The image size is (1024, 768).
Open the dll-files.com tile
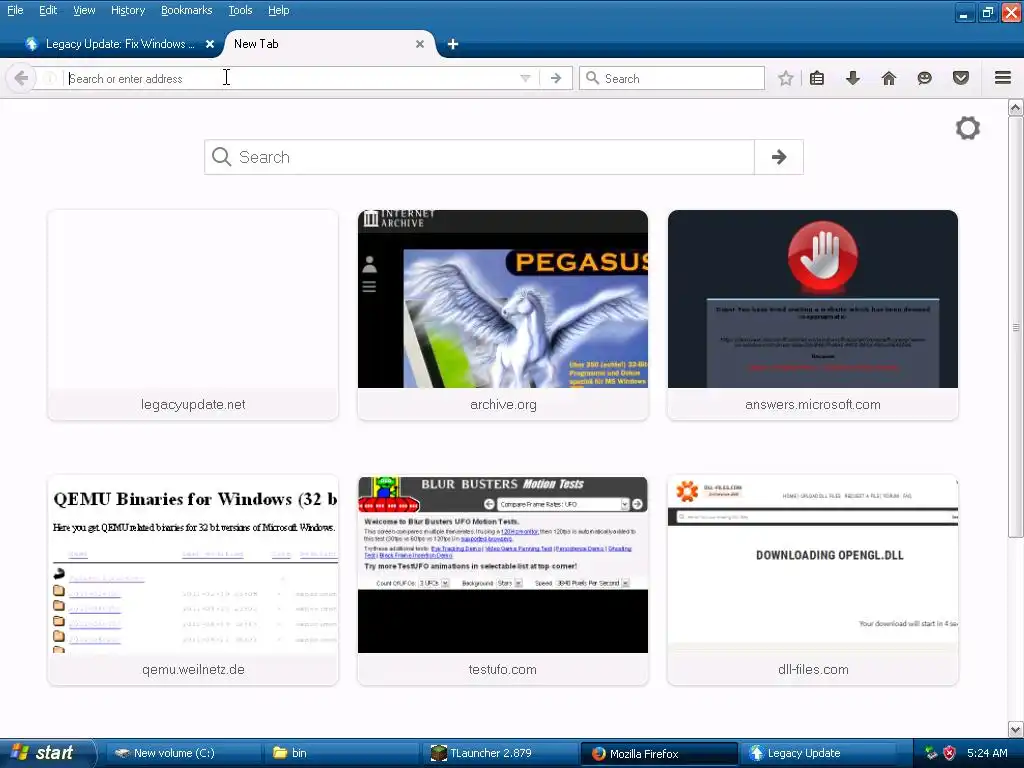click(x=812, y=580)
